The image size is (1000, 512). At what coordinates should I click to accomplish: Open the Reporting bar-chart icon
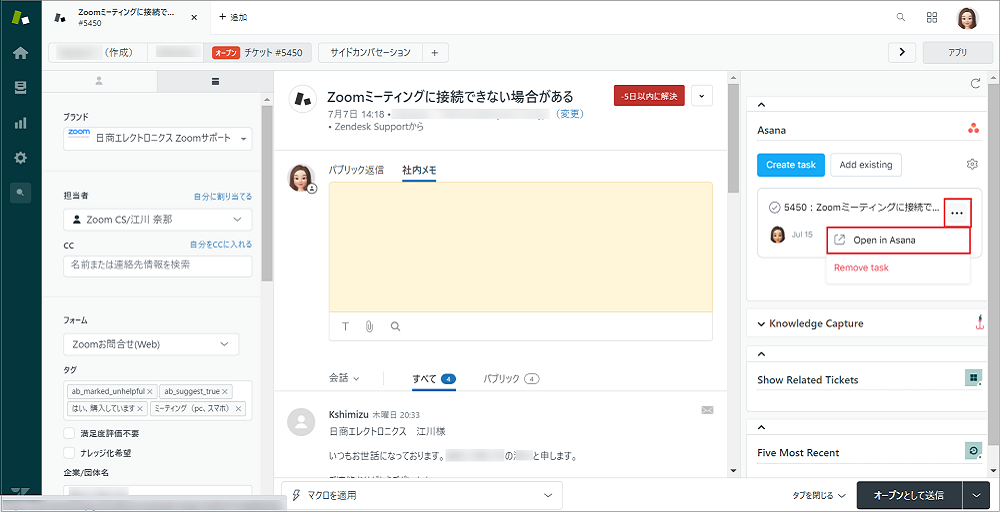click(x=20, y=123)
